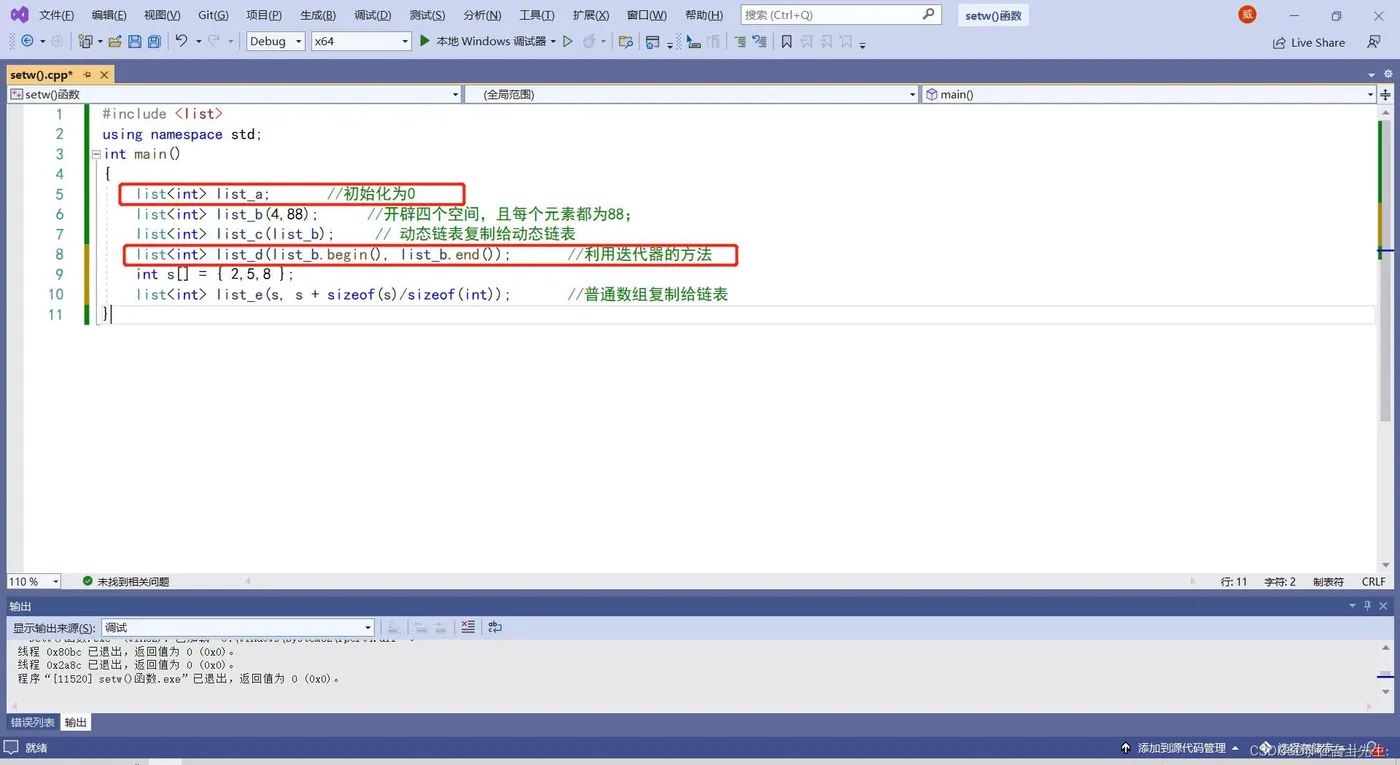Click the CRLF line ending indicator

pos(1373,581)
